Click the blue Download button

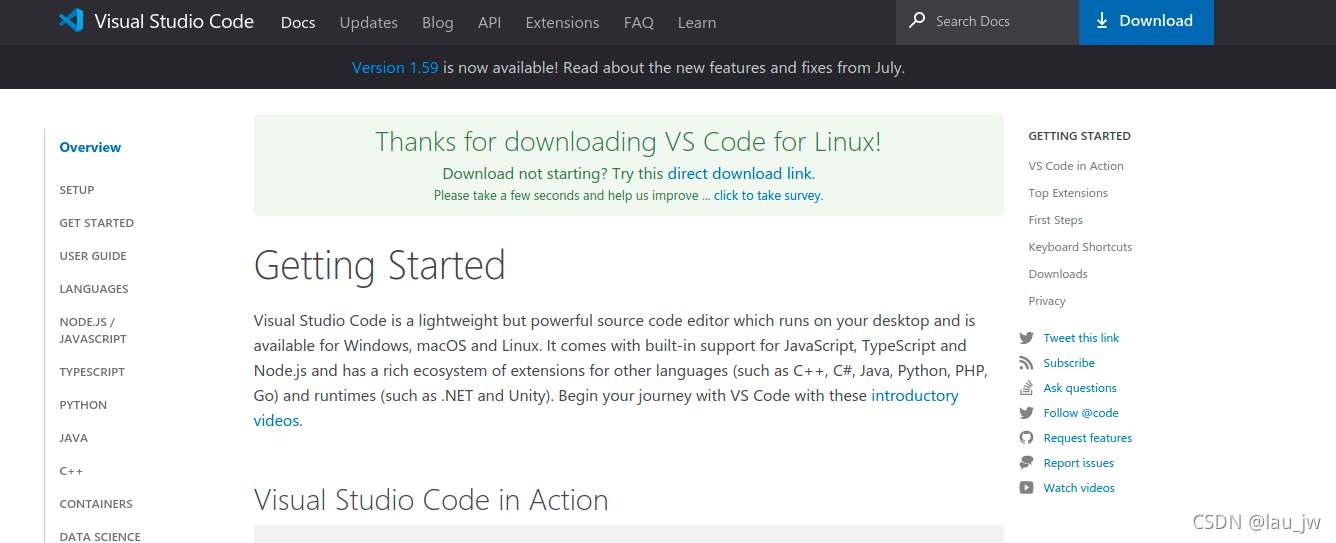pyautogui.click(x=1146, y=22)
